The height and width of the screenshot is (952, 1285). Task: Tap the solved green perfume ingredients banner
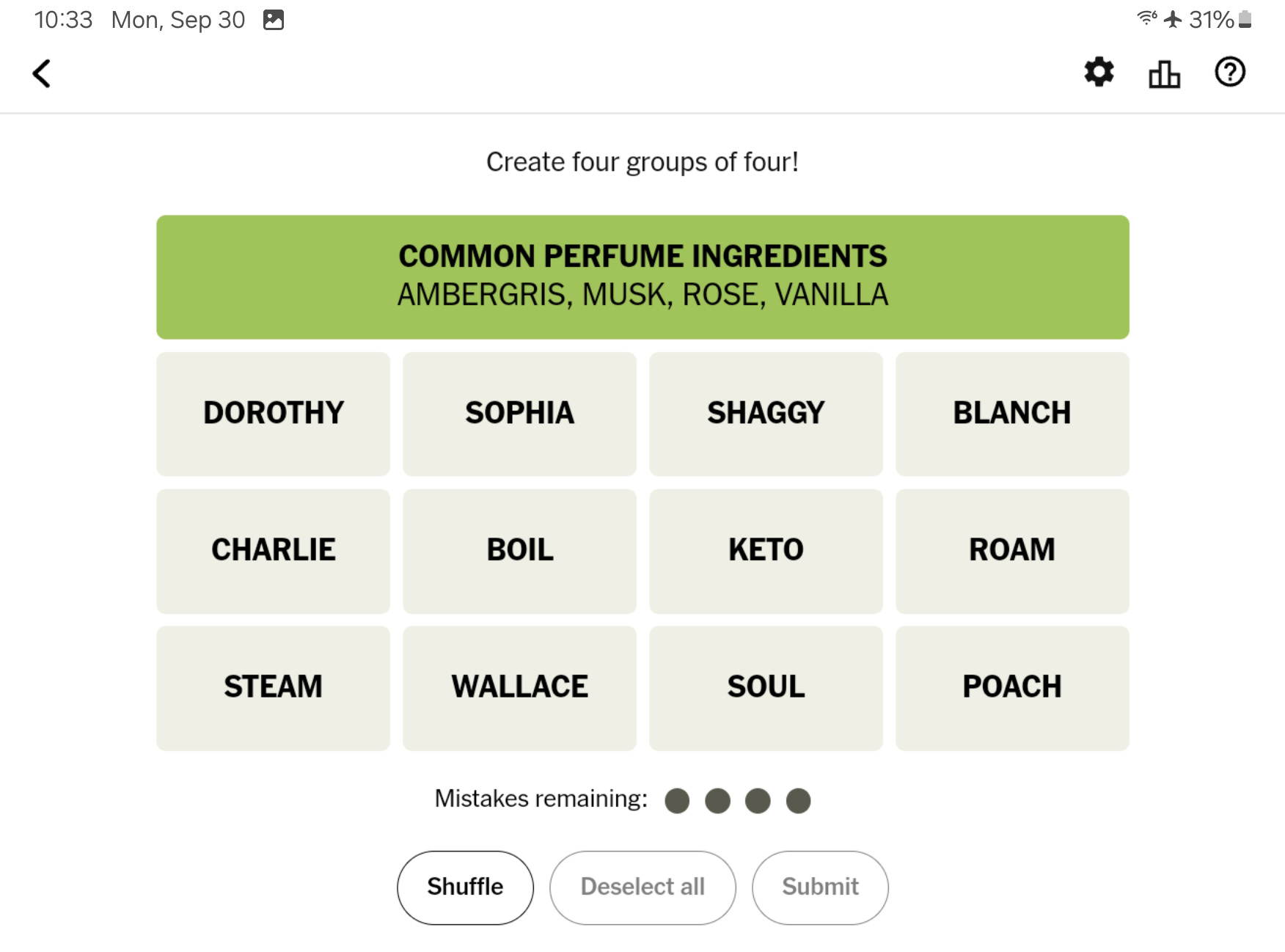click(x=642, y=277)
